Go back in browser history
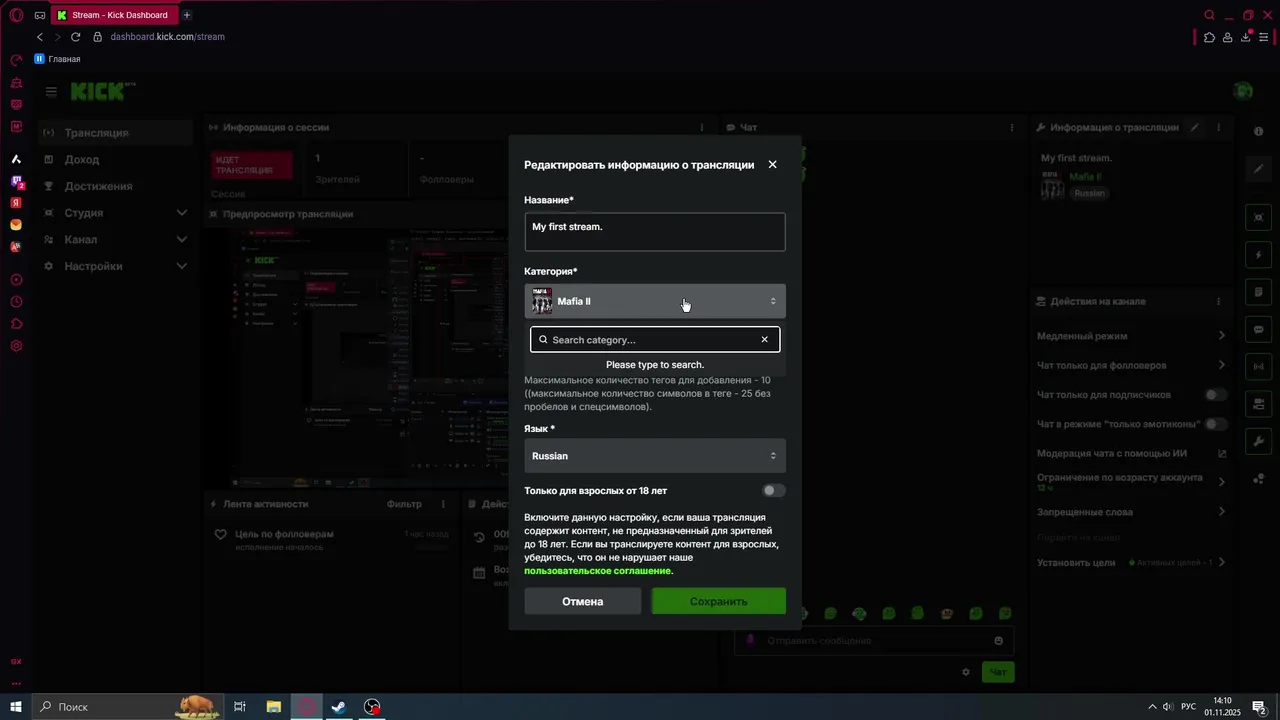Image resolution: width=1280 pixels, height=720 pixels. [40, 37]
